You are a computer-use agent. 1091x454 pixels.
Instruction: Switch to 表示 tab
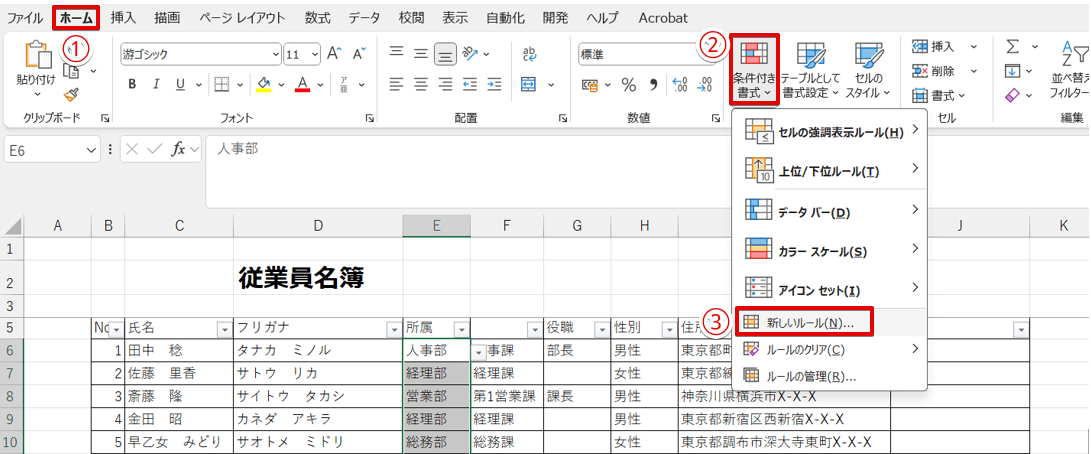point(456,17)
